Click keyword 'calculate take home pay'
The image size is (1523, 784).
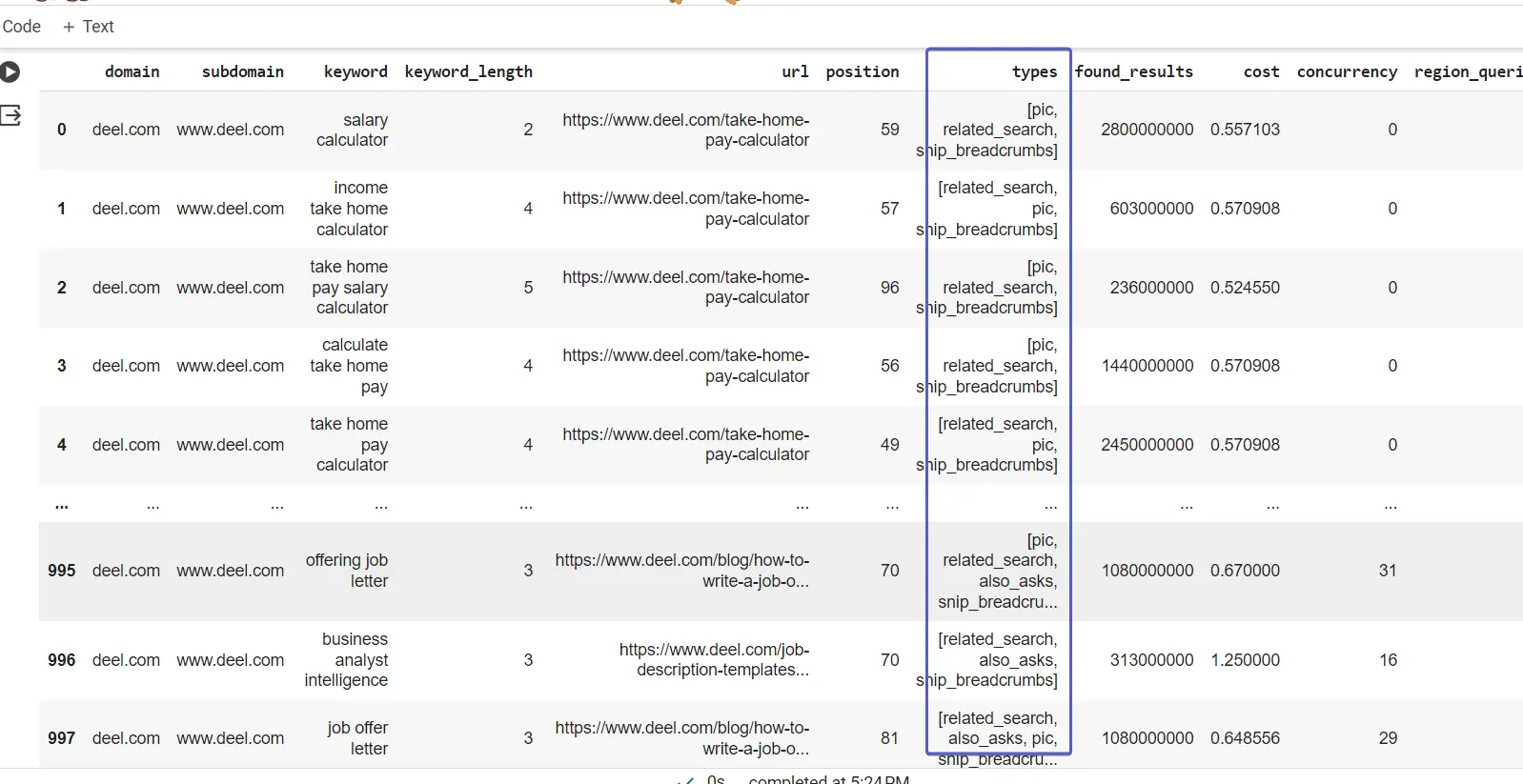pos(349,366)
